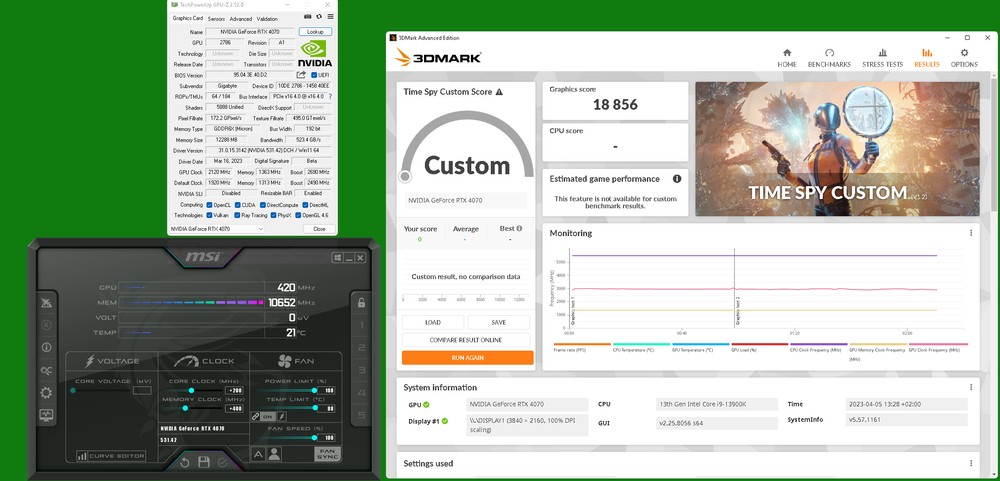Click the info icon next to Best

tap(519, 228)
